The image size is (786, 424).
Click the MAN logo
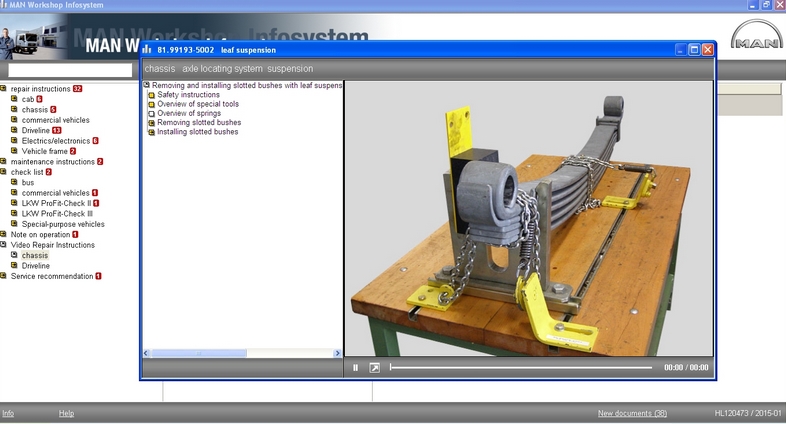(756, 35)
